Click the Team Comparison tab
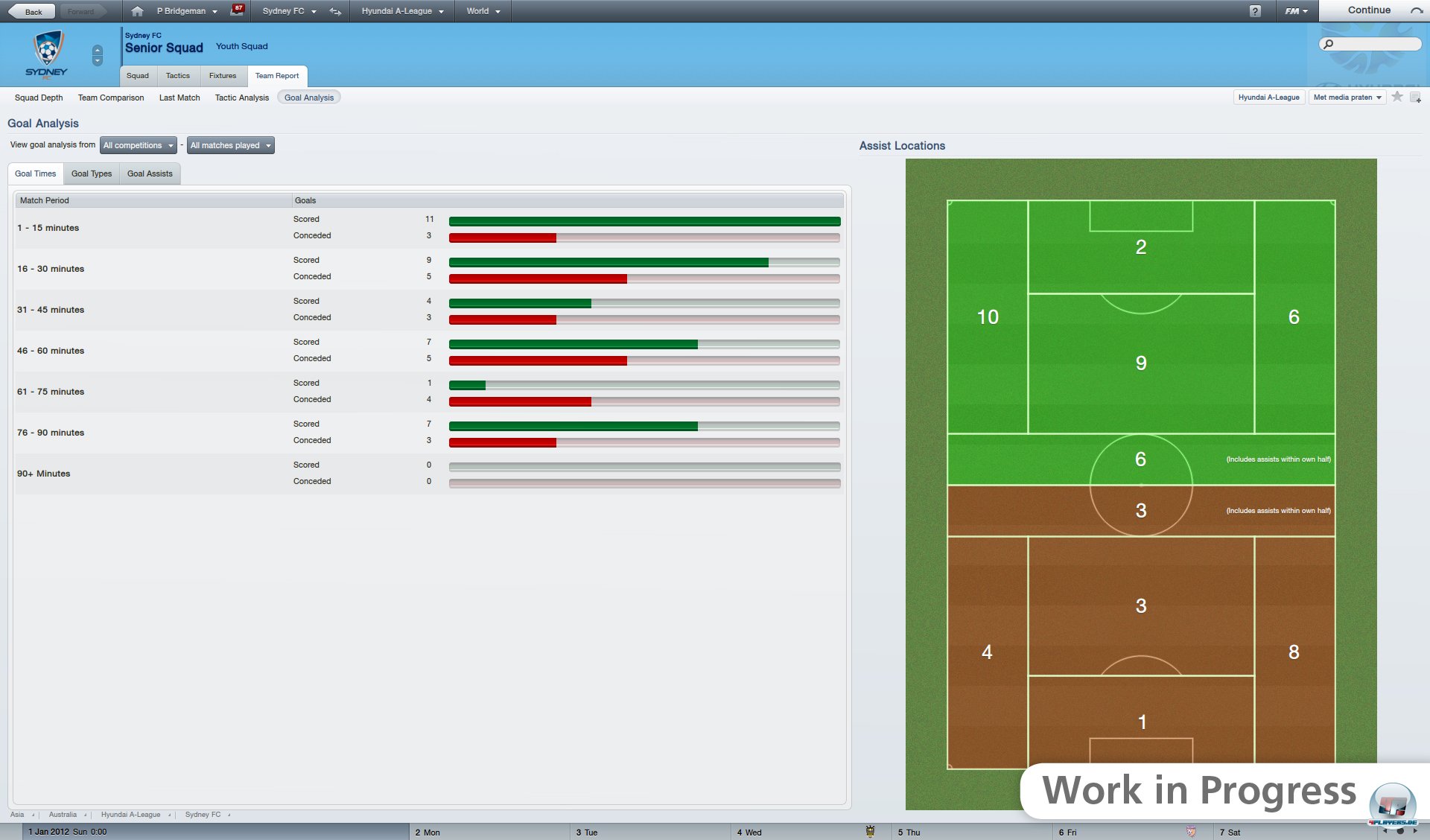This screenshot has height=840, width=1430. (x=112, y=97)
